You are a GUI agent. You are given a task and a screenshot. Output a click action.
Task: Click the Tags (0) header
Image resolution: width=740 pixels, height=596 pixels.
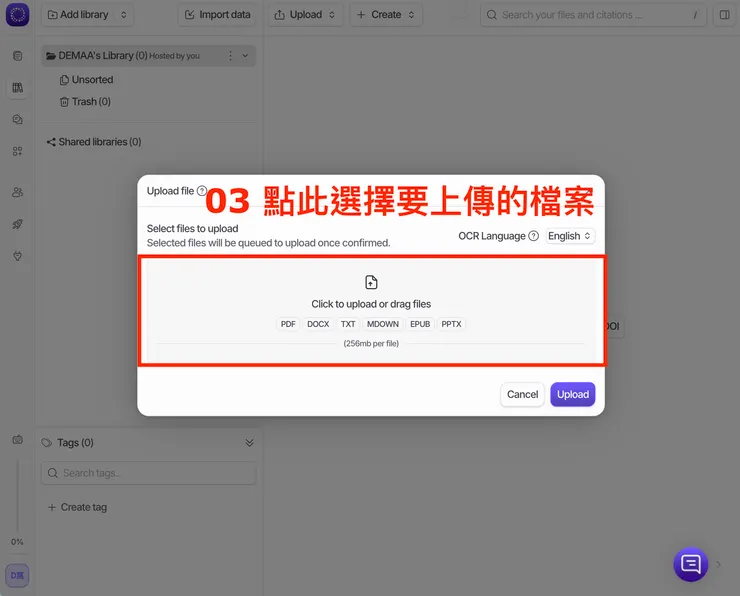click(x=76, y=443)
